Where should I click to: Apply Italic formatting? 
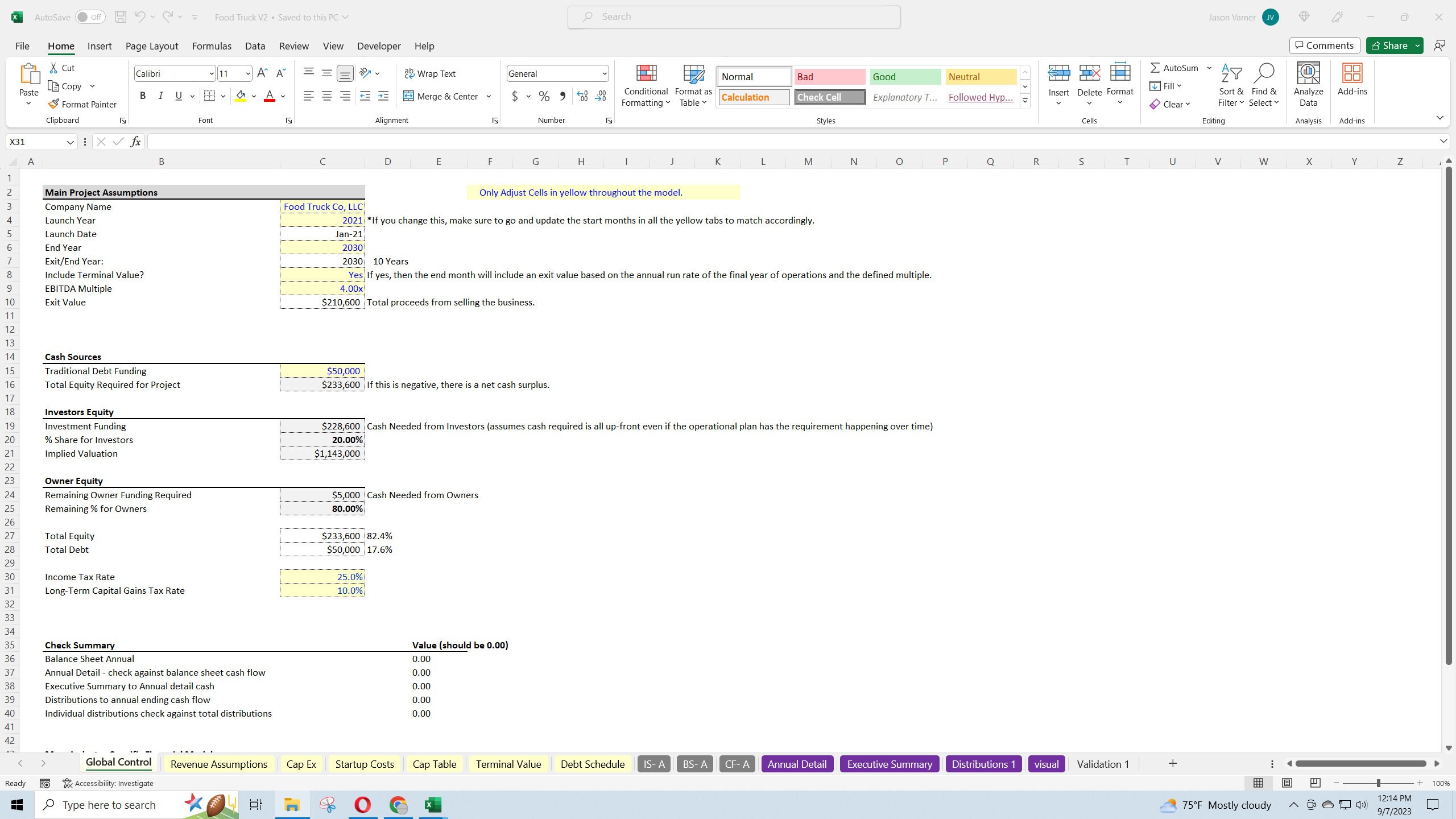[x=160, y=96]
